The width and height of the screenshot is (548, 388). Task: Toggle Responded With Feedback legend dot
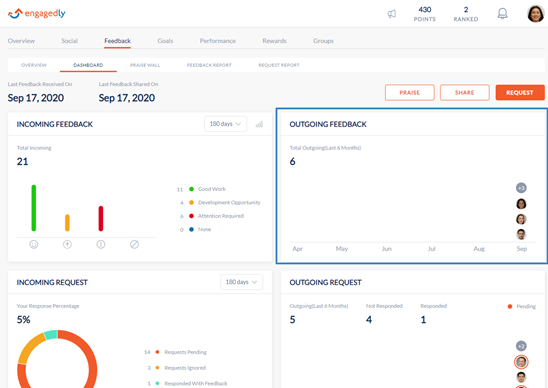[157, 383]
